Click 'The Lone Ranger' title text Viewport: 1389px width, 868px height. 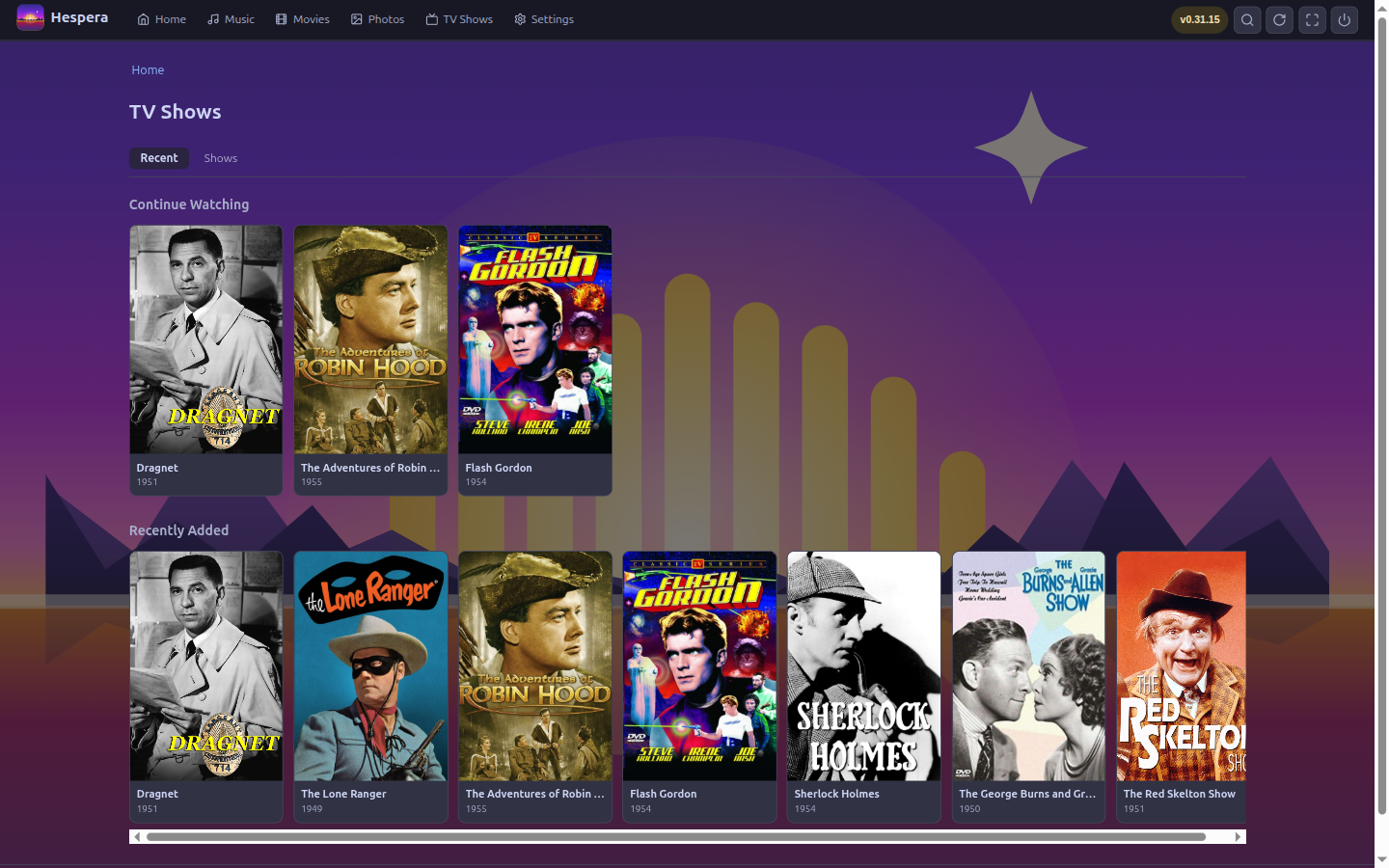click(343, 794)
